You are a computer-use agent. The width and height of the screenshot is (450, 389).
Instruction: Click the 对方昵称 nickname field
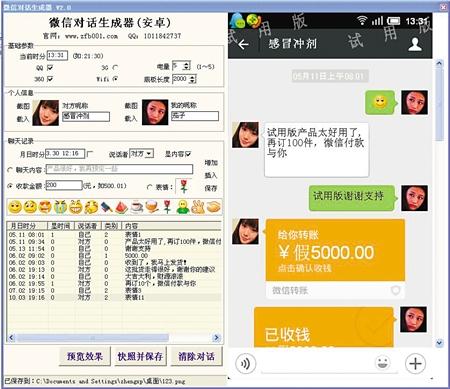tap(86, 116)
